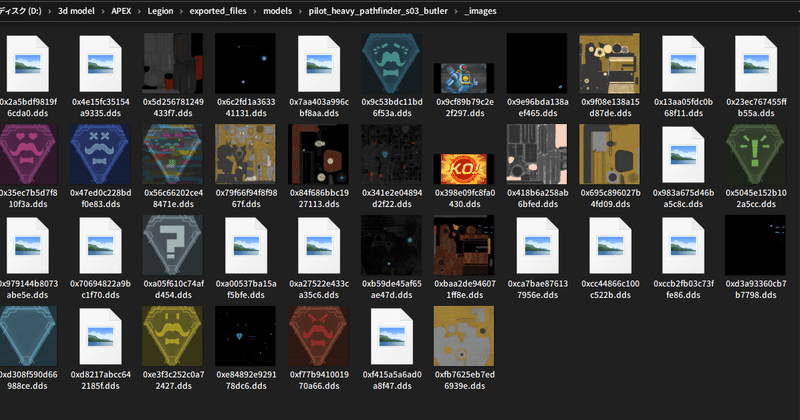Pick file icon 0xca7bae876137956e.dds
Viewport: 800px width, 420px height.
tap(537, 245)
